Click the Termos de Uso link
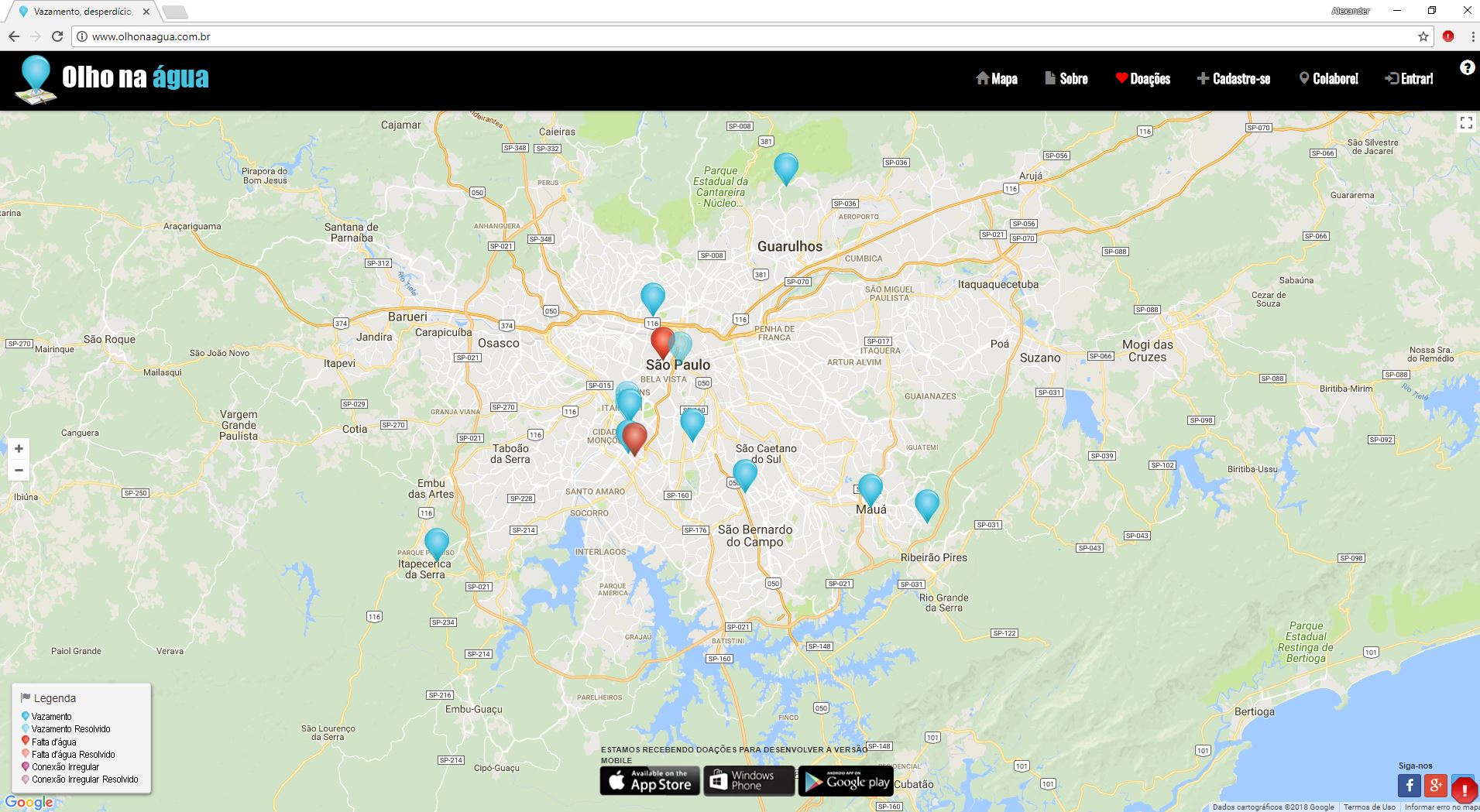This screenshot has height=812, width=1480. coord(1369,807)
